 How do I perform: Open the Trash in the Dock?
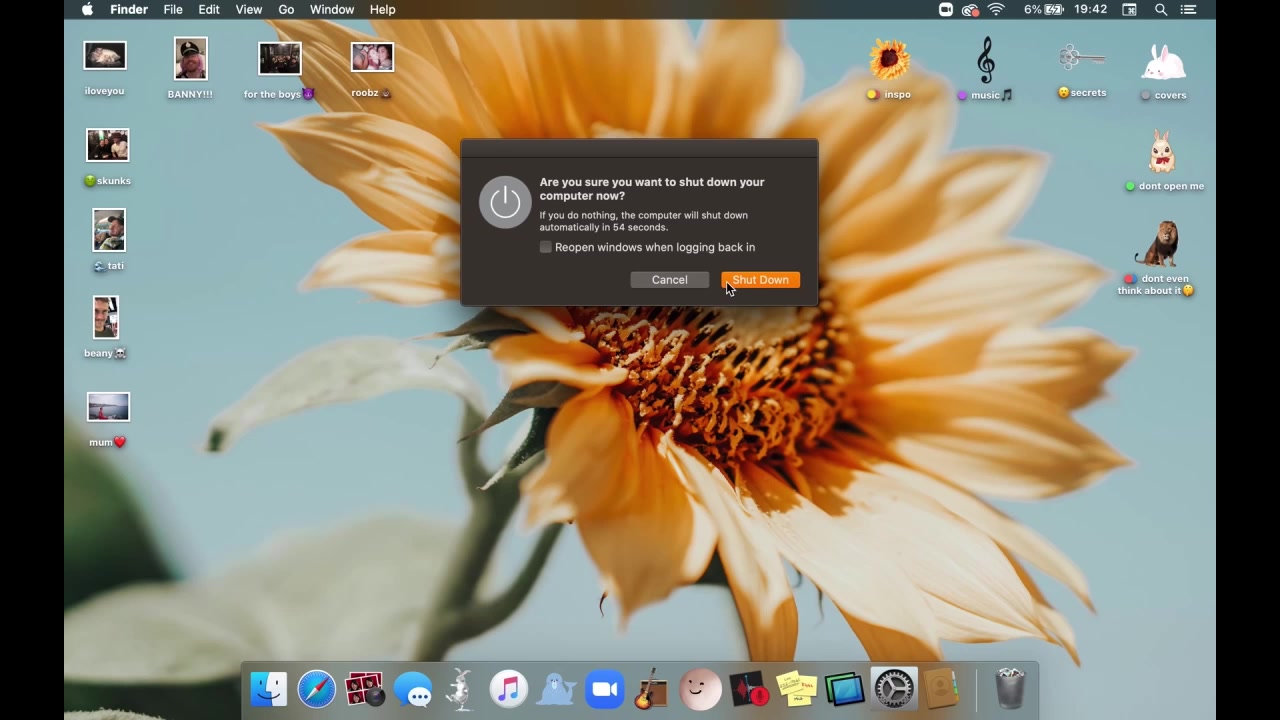tap(1010, 689)
